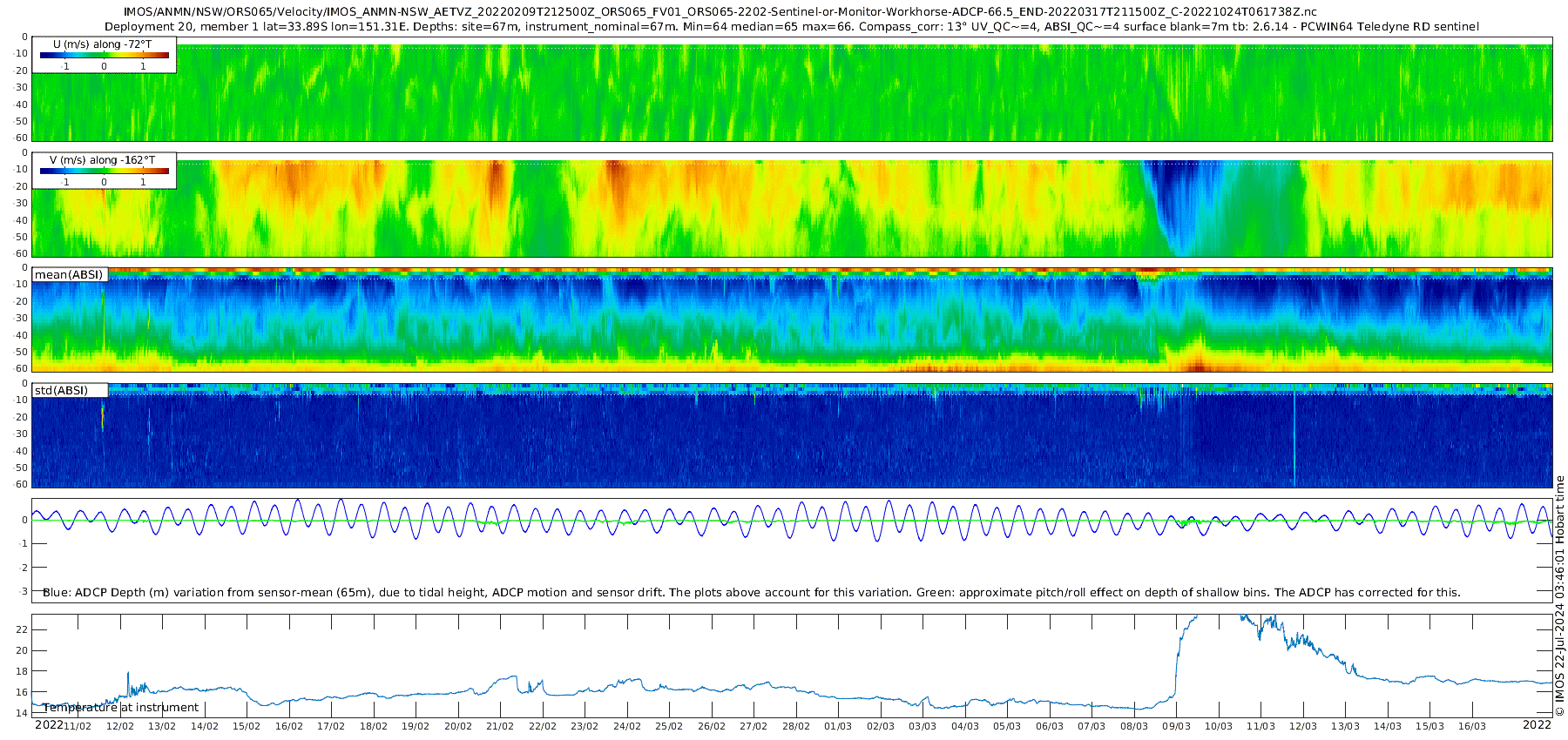Click the red seabed backscatter peak near 09/03
Image resolution: width=1568 pixels, height=740 pixels.
tap(1198, 364)
